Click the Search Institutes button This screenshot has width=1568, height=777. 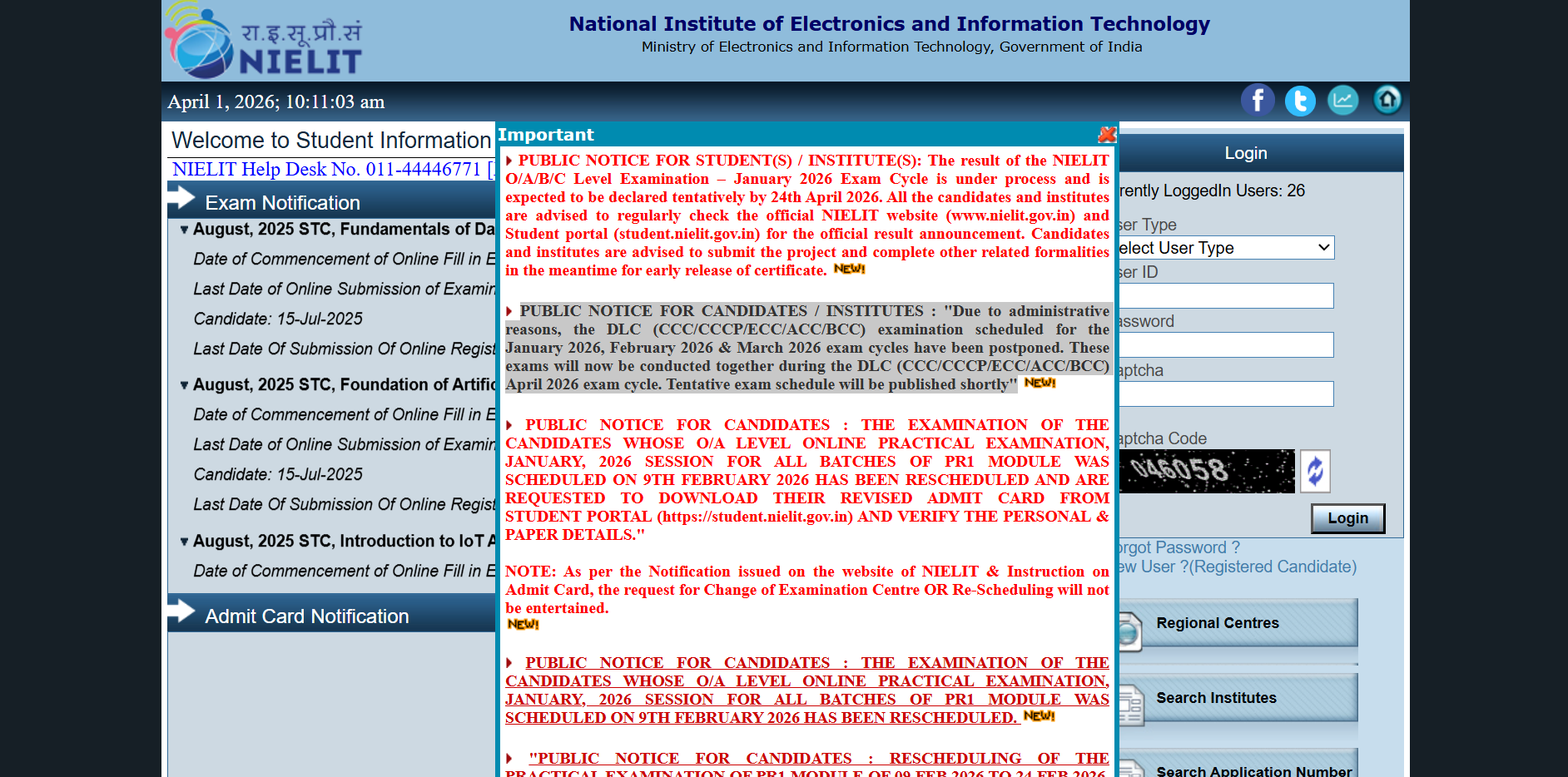[x=1216, y=698]
